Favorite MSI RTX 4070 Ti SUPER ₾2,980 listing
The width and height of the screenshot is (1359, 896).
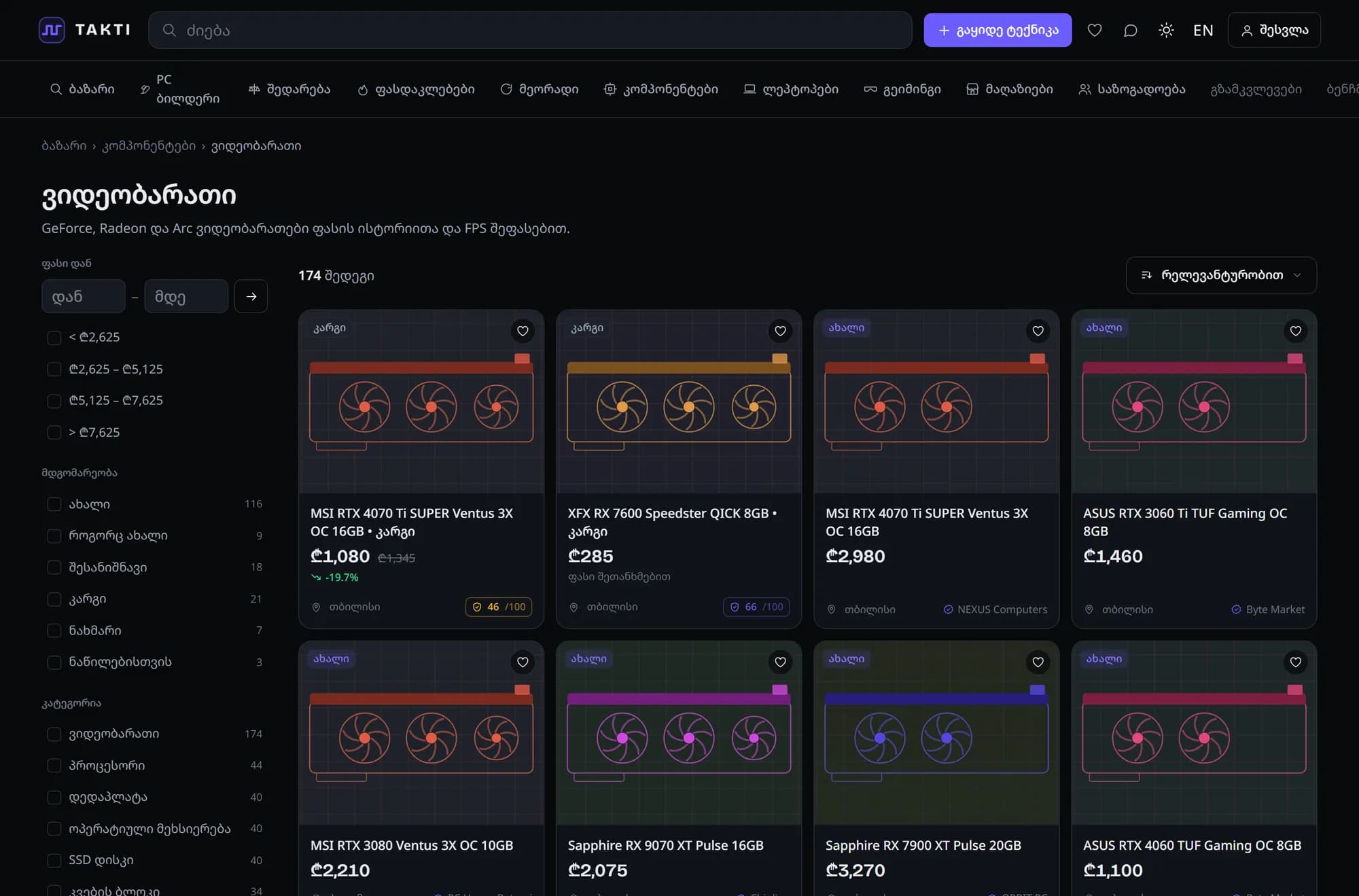1038,331
